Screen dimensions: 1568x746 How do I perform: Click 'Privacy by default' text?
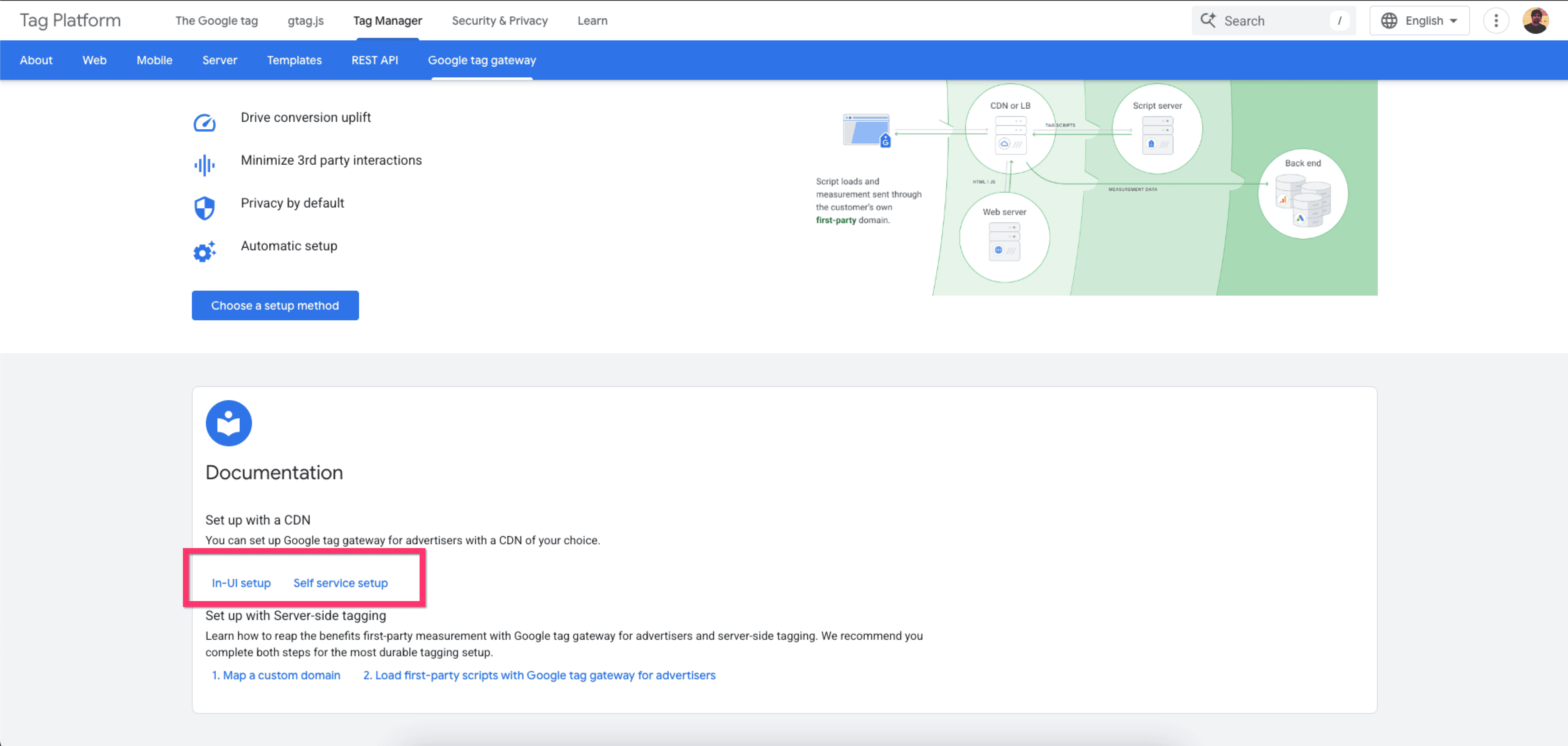coord(292,203)
